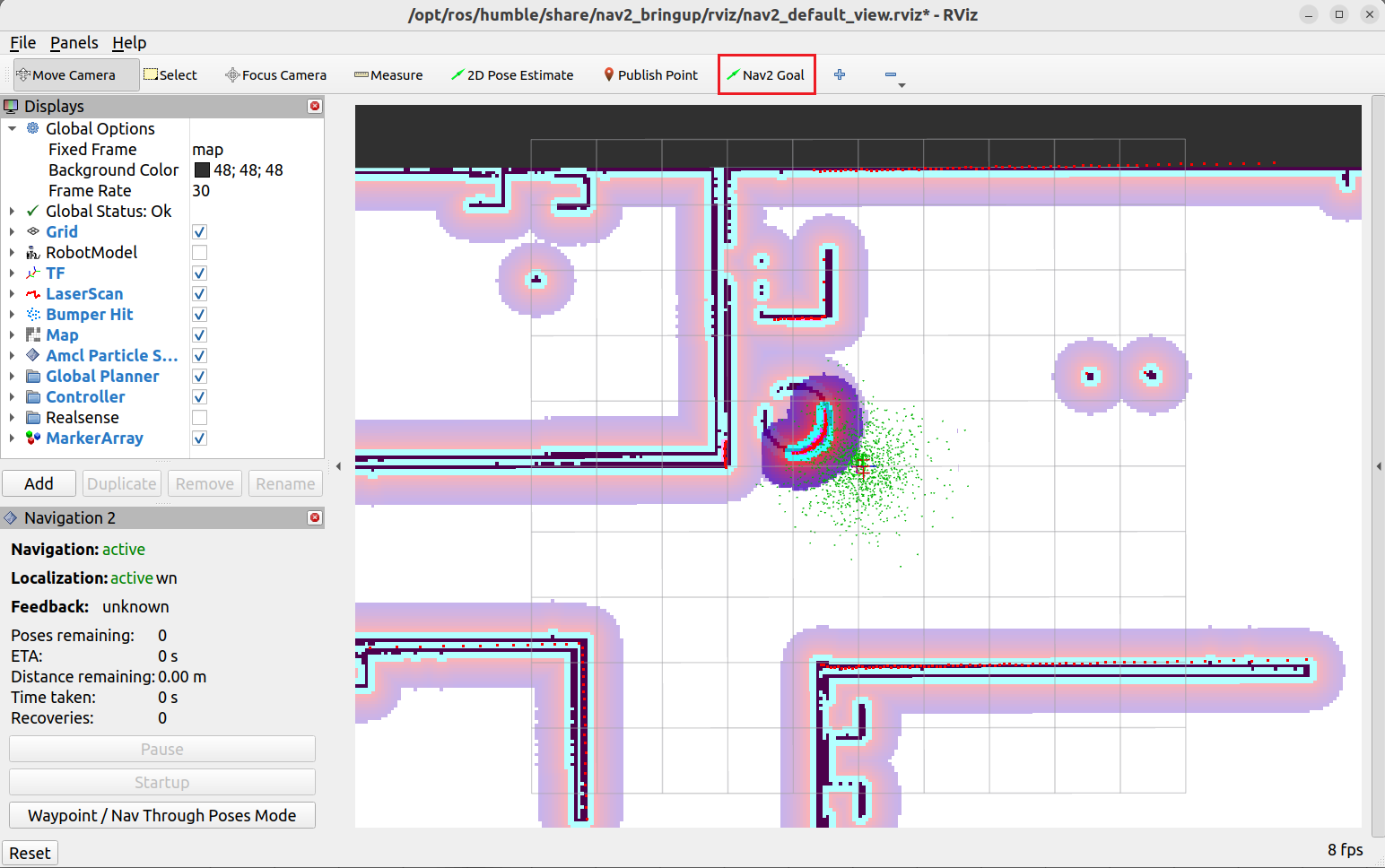Select the Publish Point tool
Image resolution: width=1385 pixels, height=868 pixels.
point(650,75)
